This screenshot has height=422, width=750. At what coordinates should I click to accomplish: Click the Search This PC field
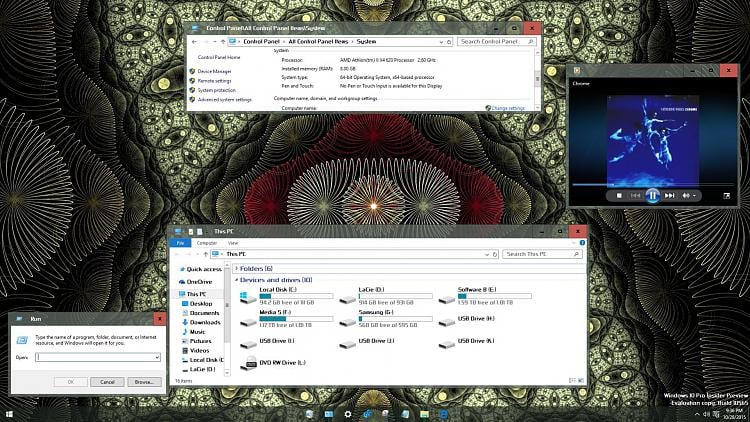542,254
